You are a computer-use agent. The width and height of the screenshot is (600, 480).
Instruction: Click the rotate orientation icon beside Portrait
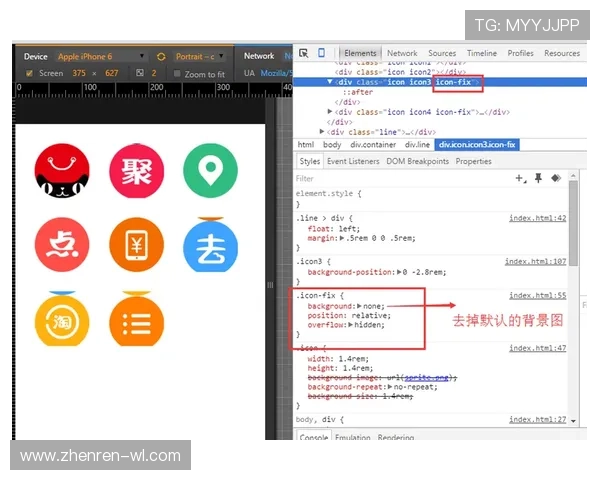(161, 57)
